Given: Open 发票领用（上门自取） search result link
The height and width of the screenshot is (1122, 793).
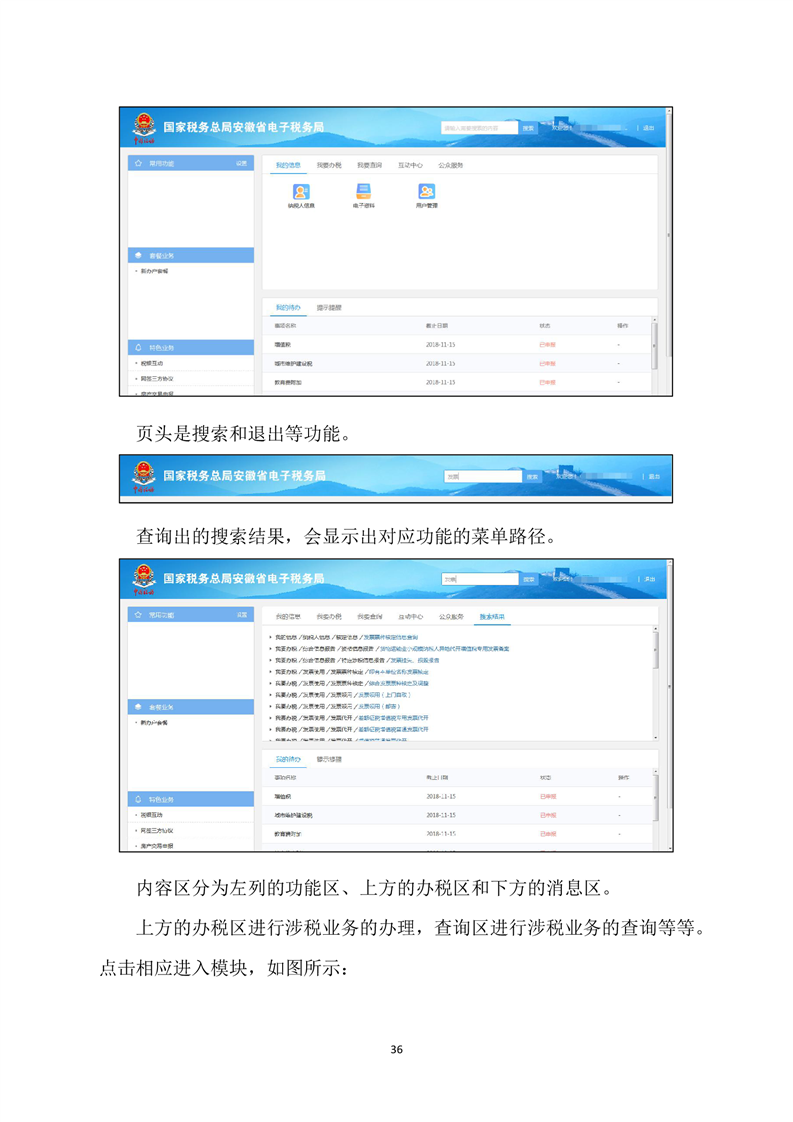Looking at the screenshot, I should pyautogui.click(x=385, y=695).
